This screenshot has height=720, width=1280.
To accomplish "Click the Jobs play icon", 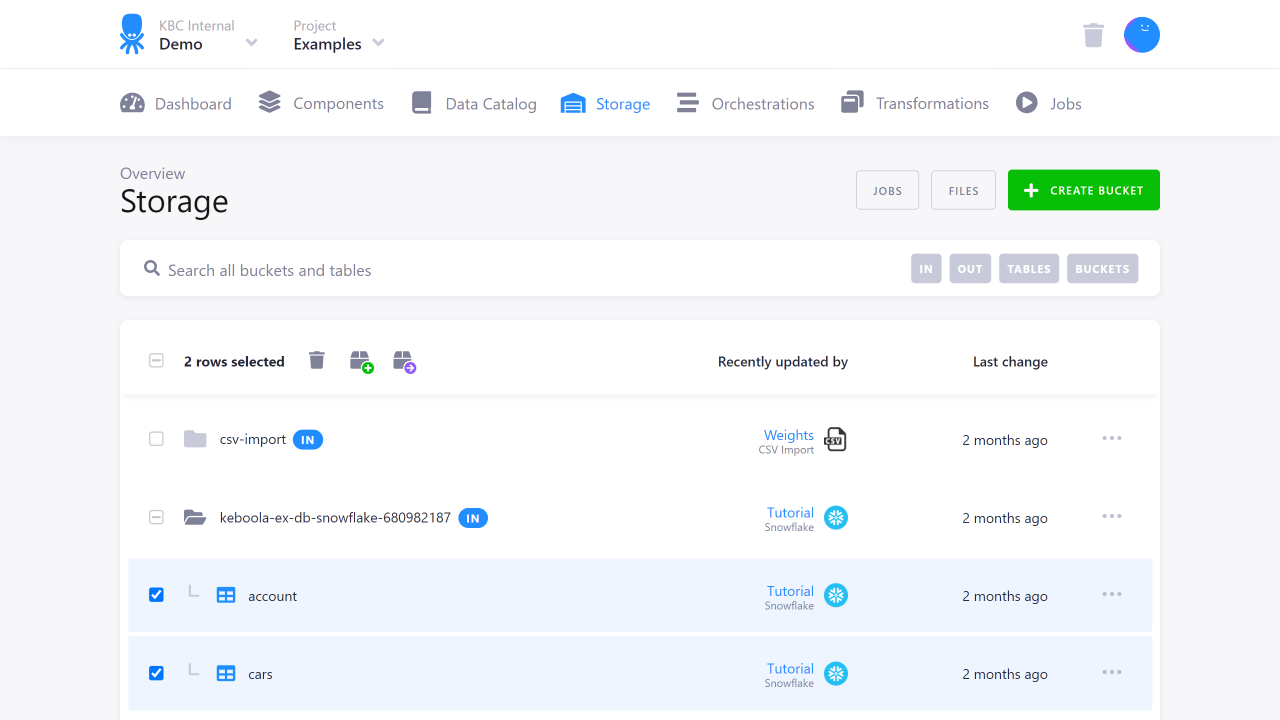I will (x=1026, y=102).
